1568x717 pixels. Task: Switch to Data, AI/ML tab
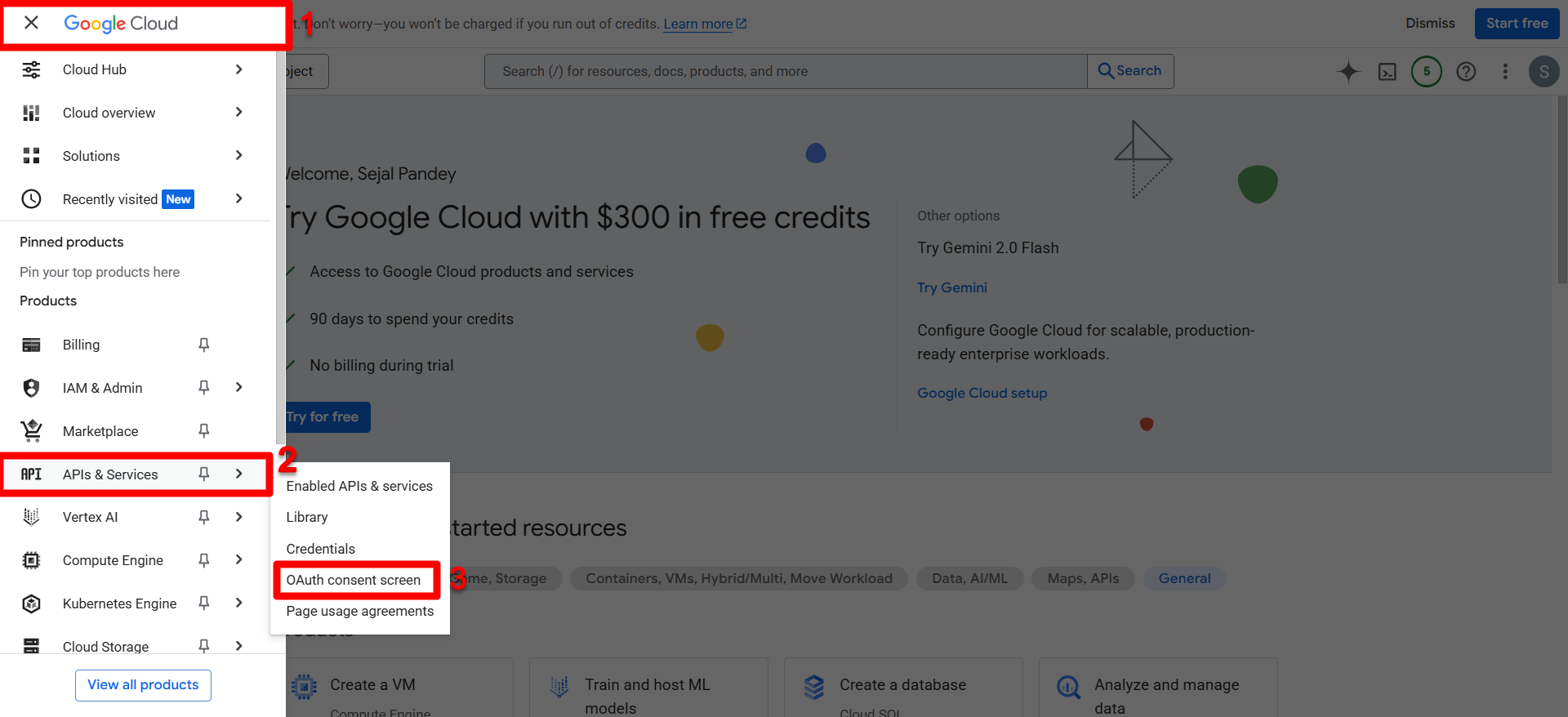pyautogui.click(x=969, y=578)
